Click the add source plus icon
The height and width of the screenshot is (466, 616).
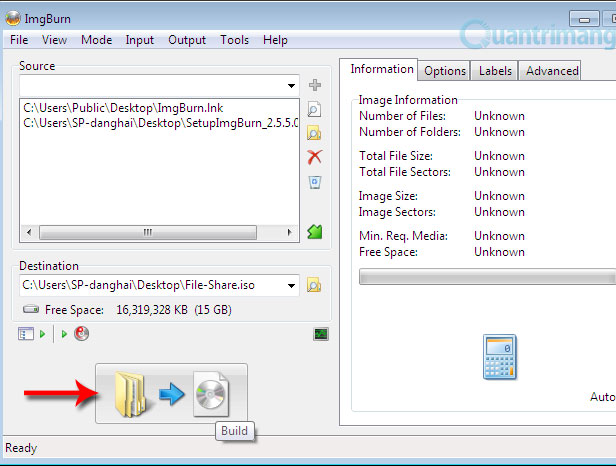(315, 85)
